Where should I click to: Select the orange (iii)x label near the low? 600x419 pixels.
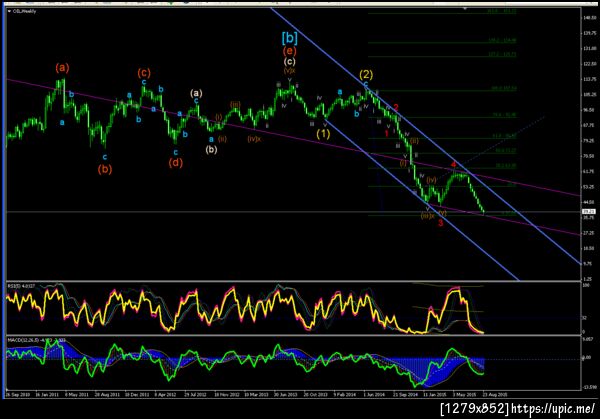(x=427, y=216)
